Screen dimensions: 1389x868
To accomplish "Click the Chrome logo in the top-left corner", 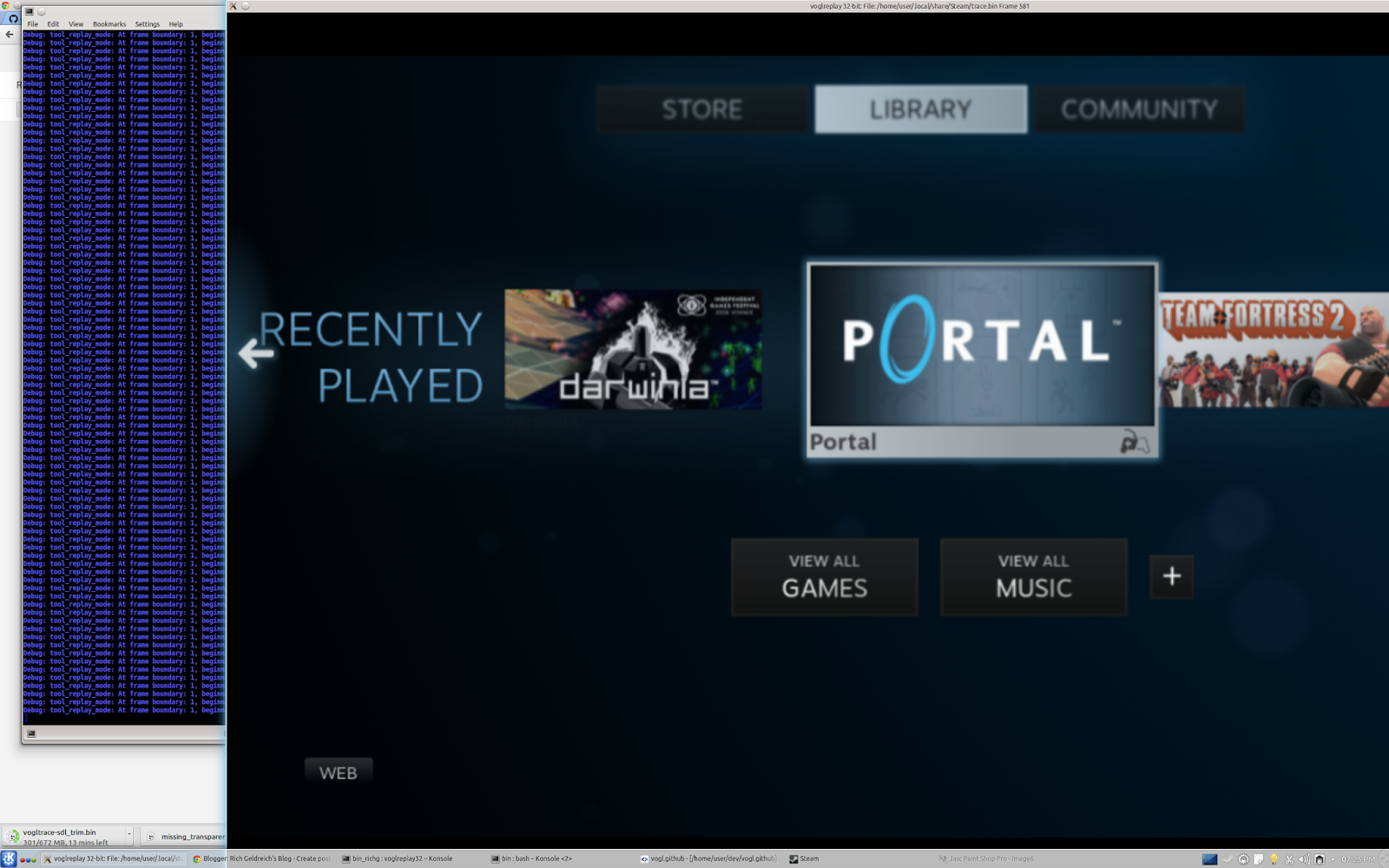I will (x=4, y=5).
